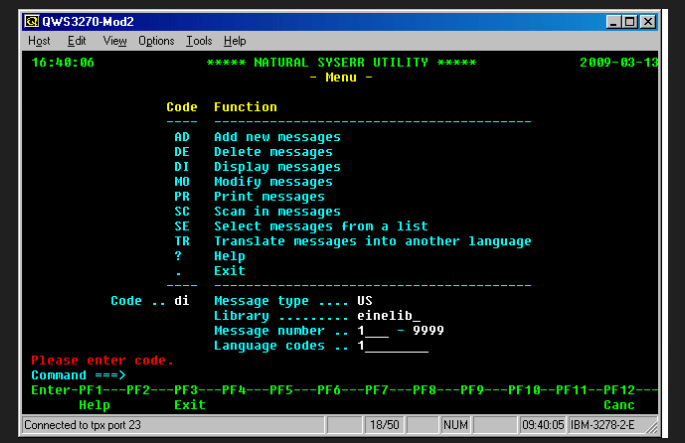This screenshot has height=443, width=685.
Task: Click the QWS3270 title bar app icon
Action: (32, 21)
